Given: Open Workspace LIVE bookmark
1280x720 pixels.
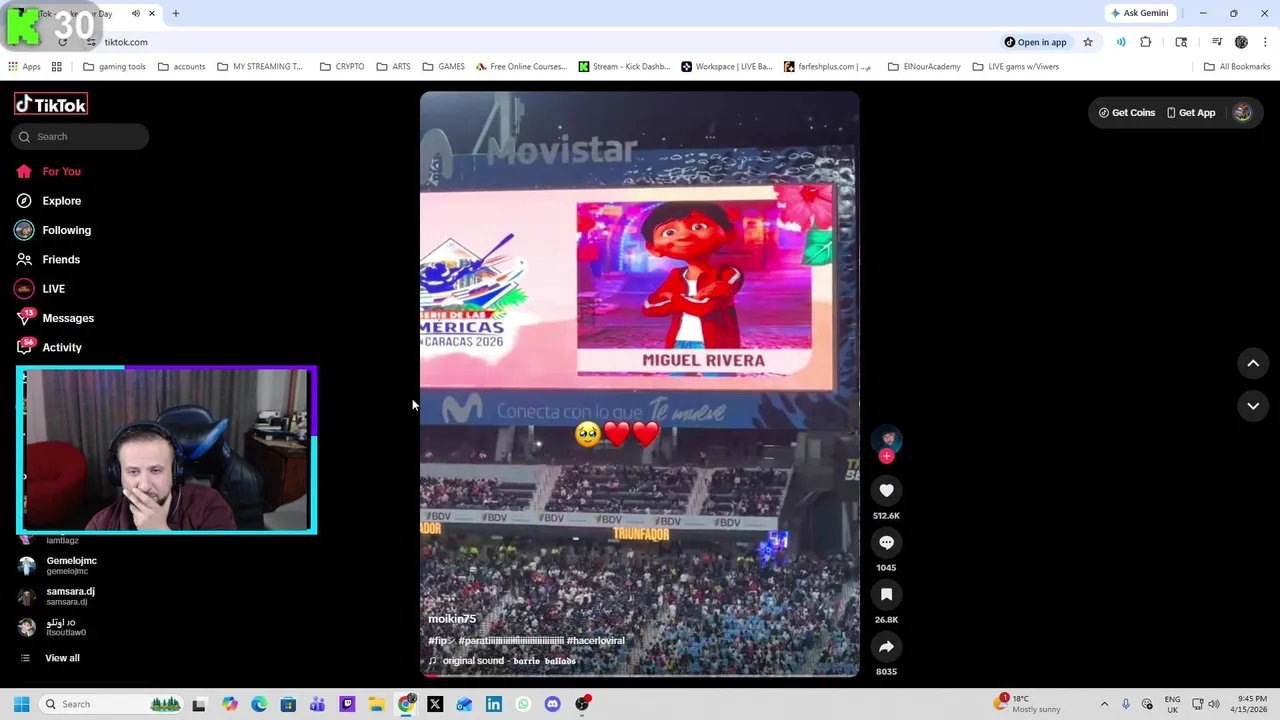Looking at the screenshot, I should click(x=727, y=67).
